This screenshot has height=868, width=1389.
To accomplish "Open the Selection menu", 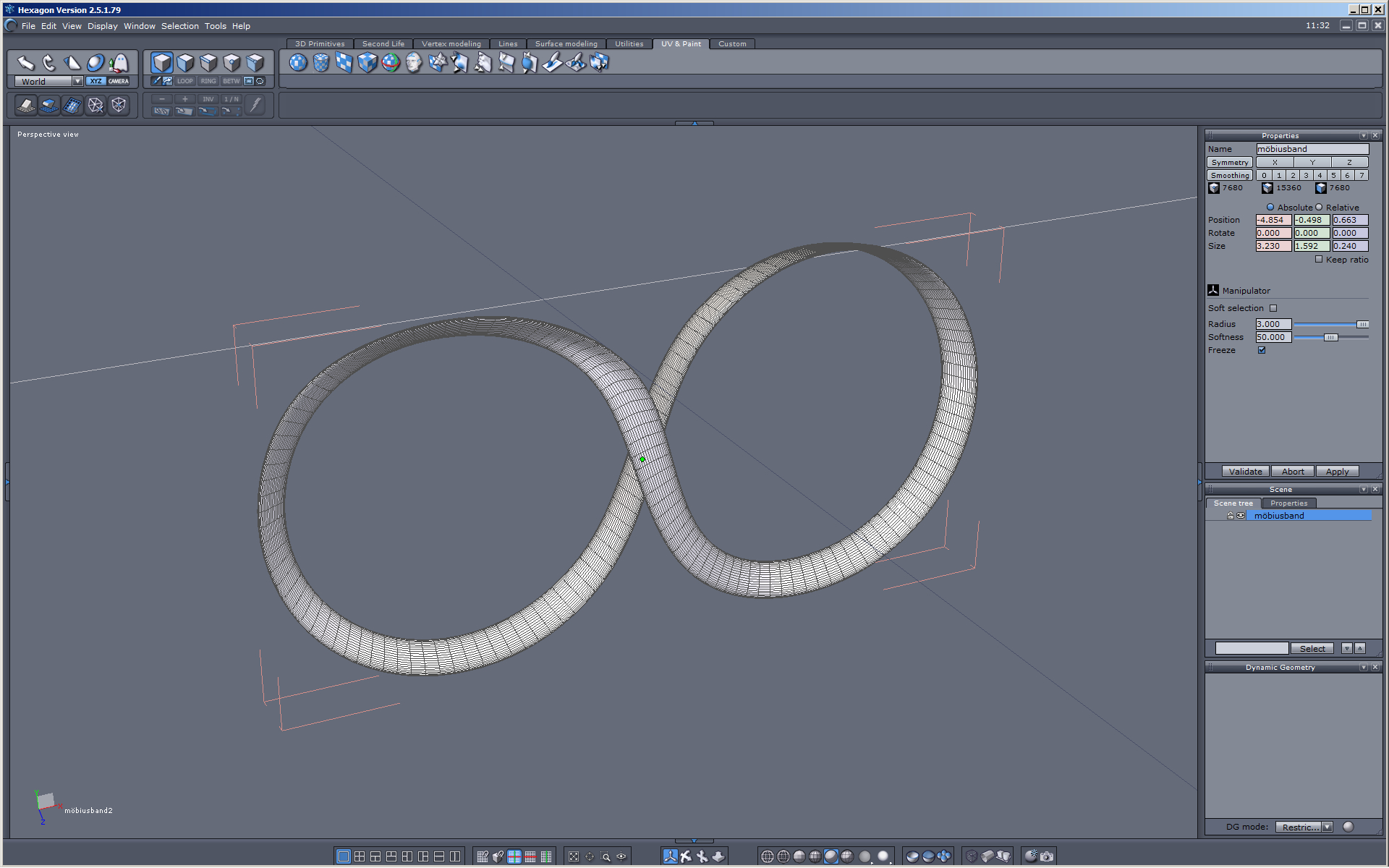I will 179,26.
